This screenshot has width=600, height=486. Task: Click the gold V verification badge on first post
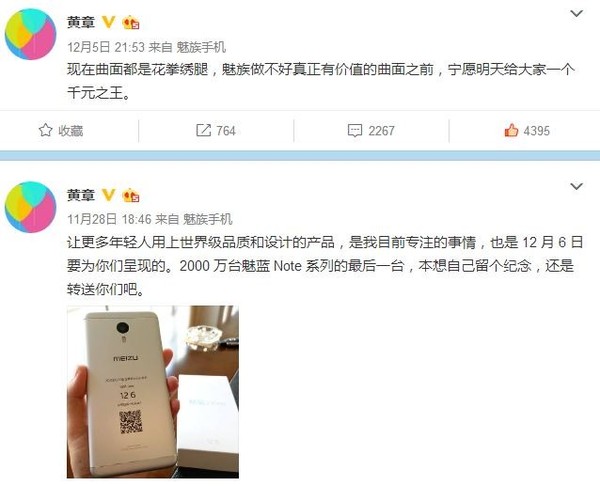109,22
